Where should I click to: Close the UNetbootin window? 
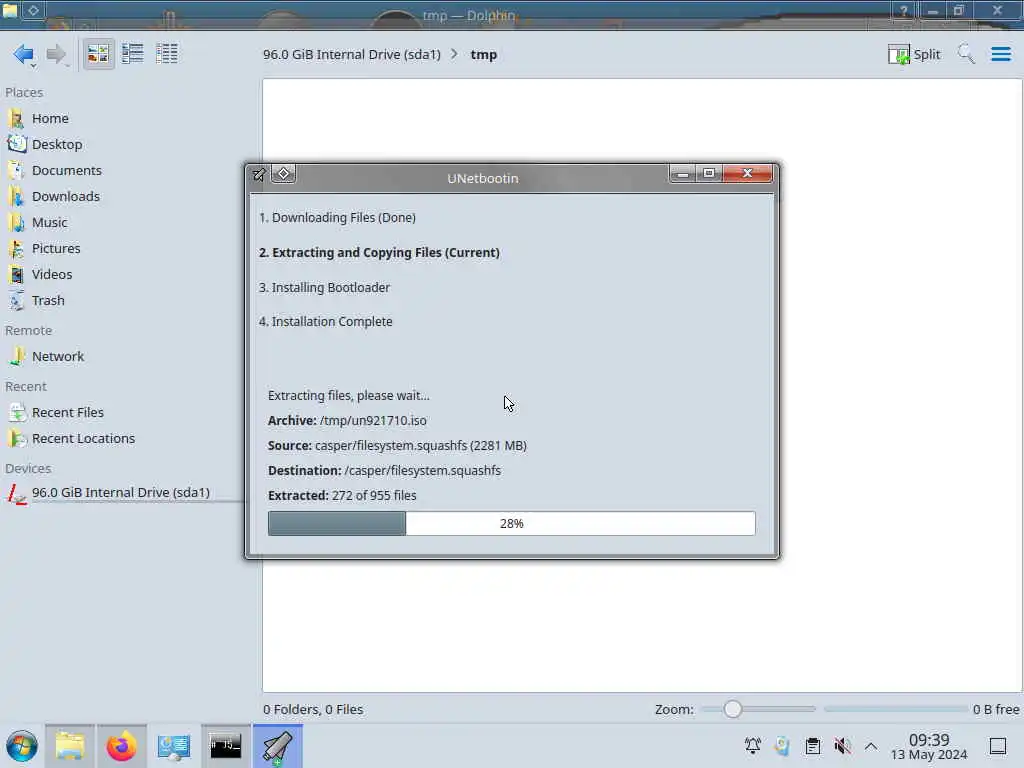tap(748, 174)
